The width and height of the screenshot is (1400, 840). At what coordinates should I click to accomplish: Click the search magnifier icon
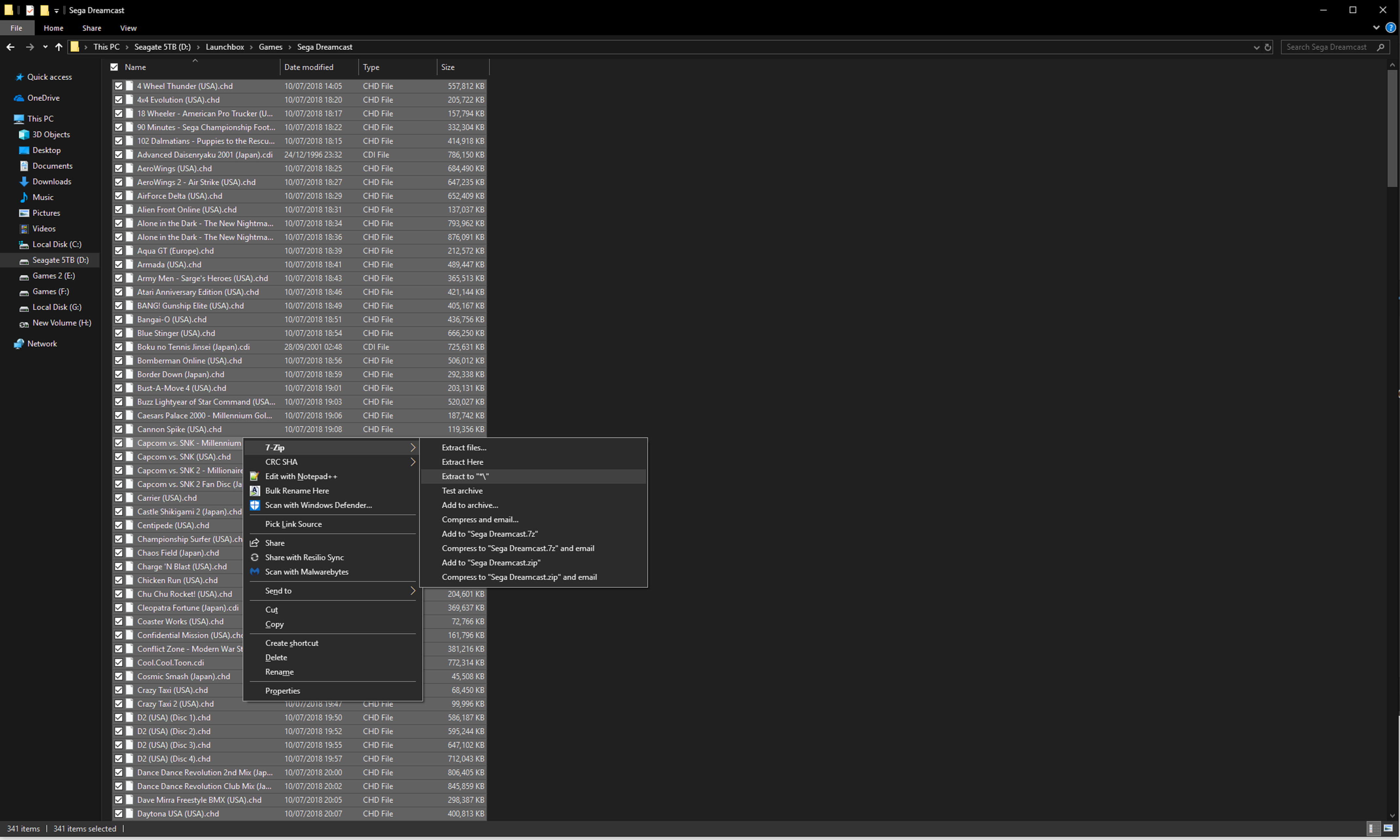[1381, 47]
